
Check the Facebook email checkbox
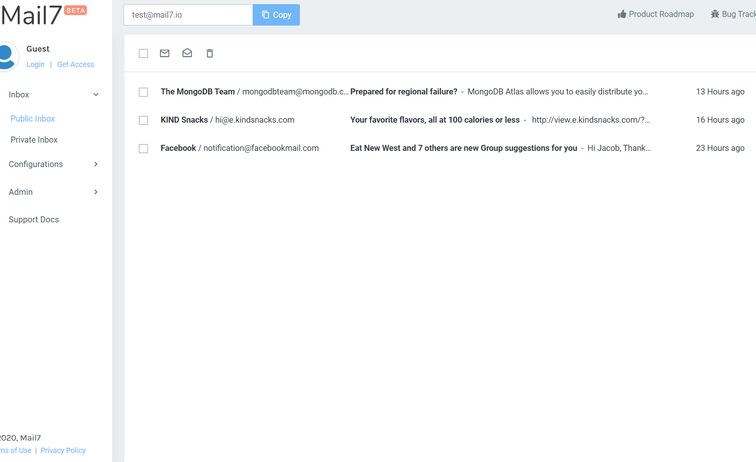pyautogui.click(x=143, y=148)
